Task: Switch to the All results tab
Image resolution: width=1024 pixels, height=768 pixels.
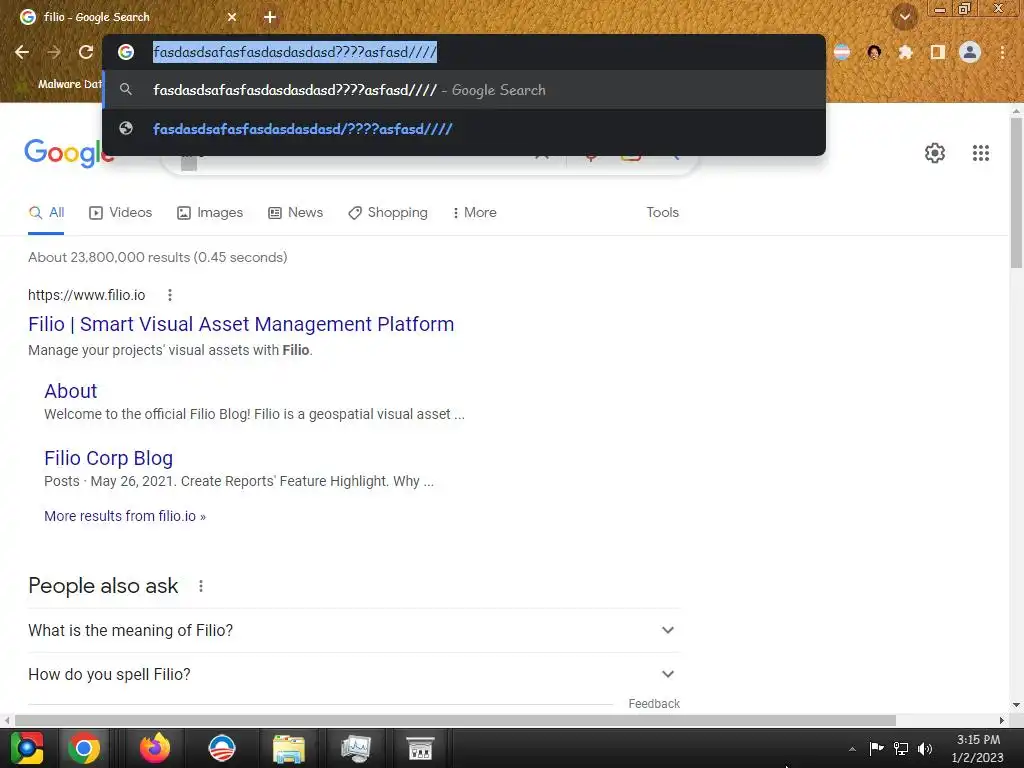Action: pyautogui.click(x=46, y=212)
